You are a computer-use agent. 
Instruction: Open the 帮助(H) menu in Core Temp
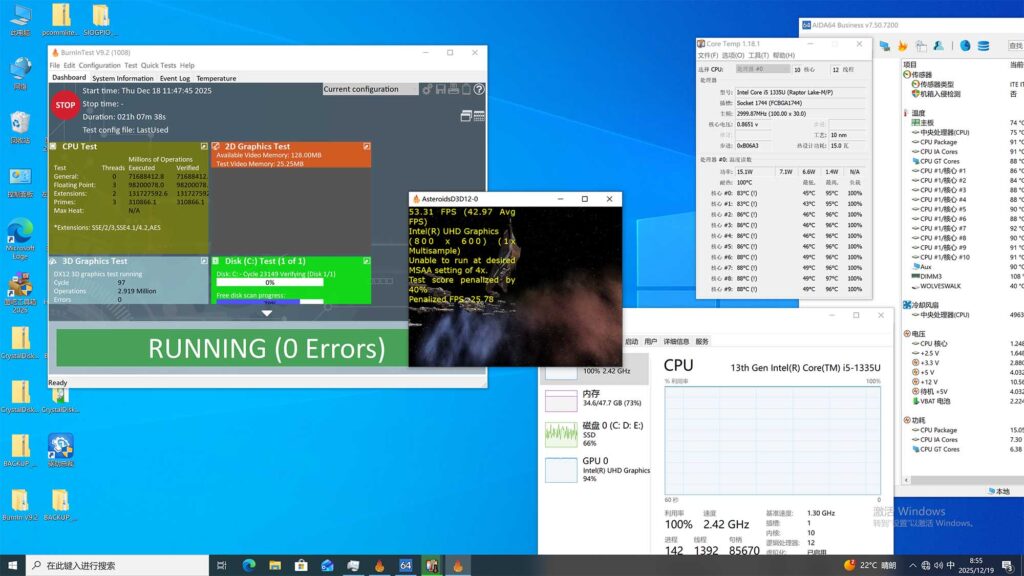coord(783,56)
